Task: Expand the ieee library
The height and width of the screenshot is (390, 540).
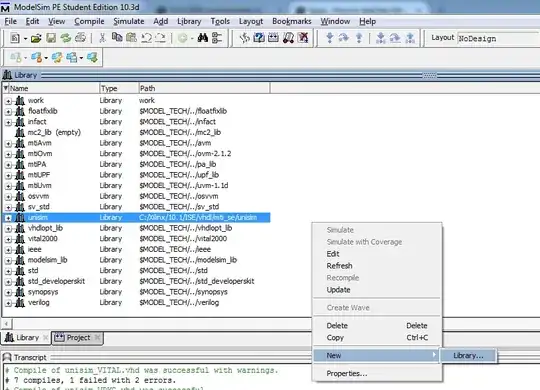Action: (x=8, y=250)
